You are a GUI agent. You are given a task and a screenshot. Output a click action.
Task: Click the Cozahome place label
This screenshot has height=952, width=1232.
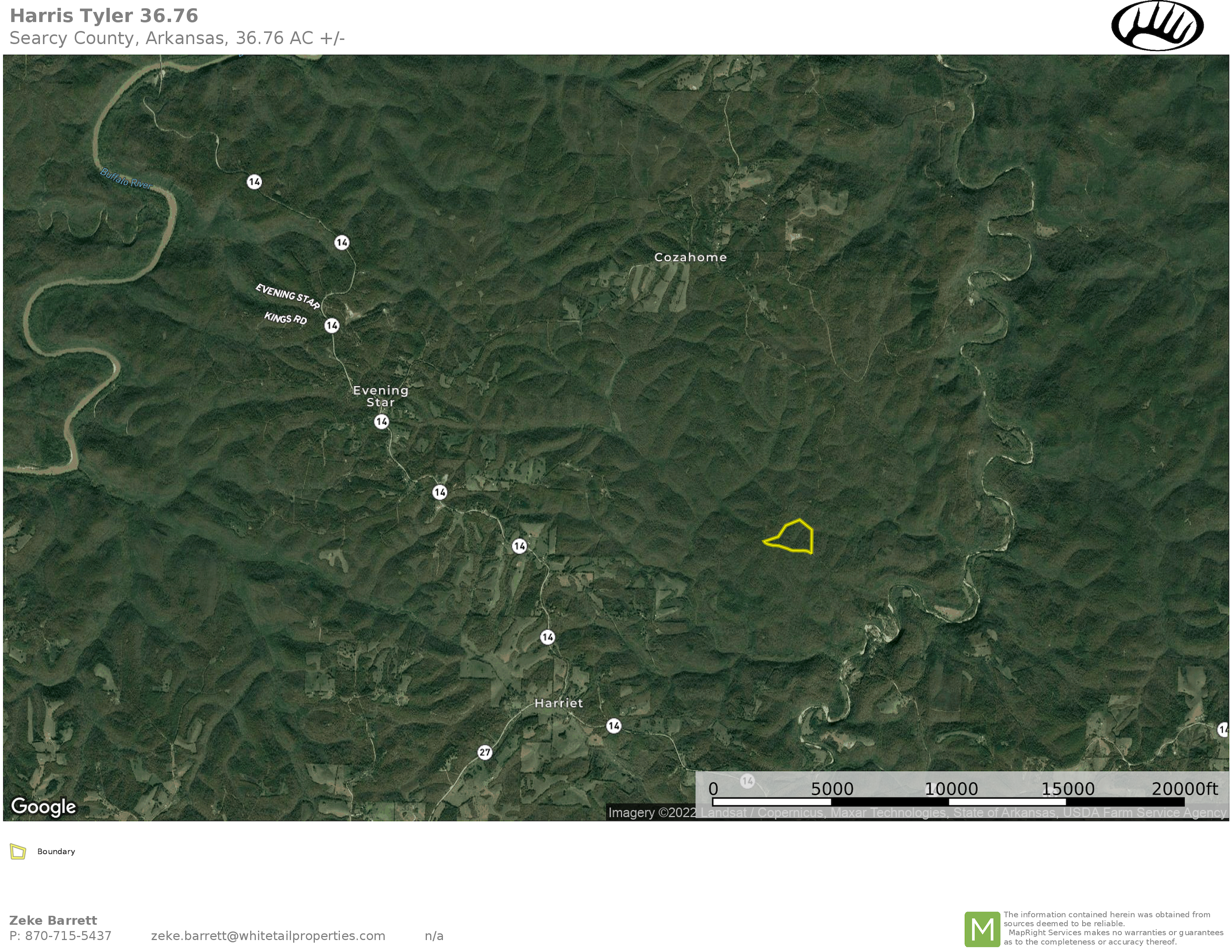point(690,257)
